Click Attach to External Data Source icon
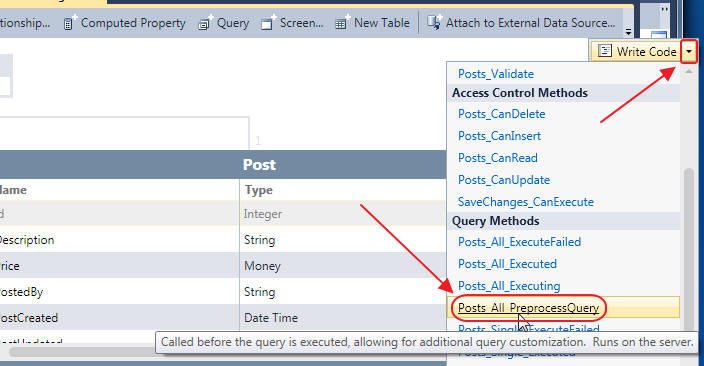This screenshot has height=366, width=704. coord(434,22)
